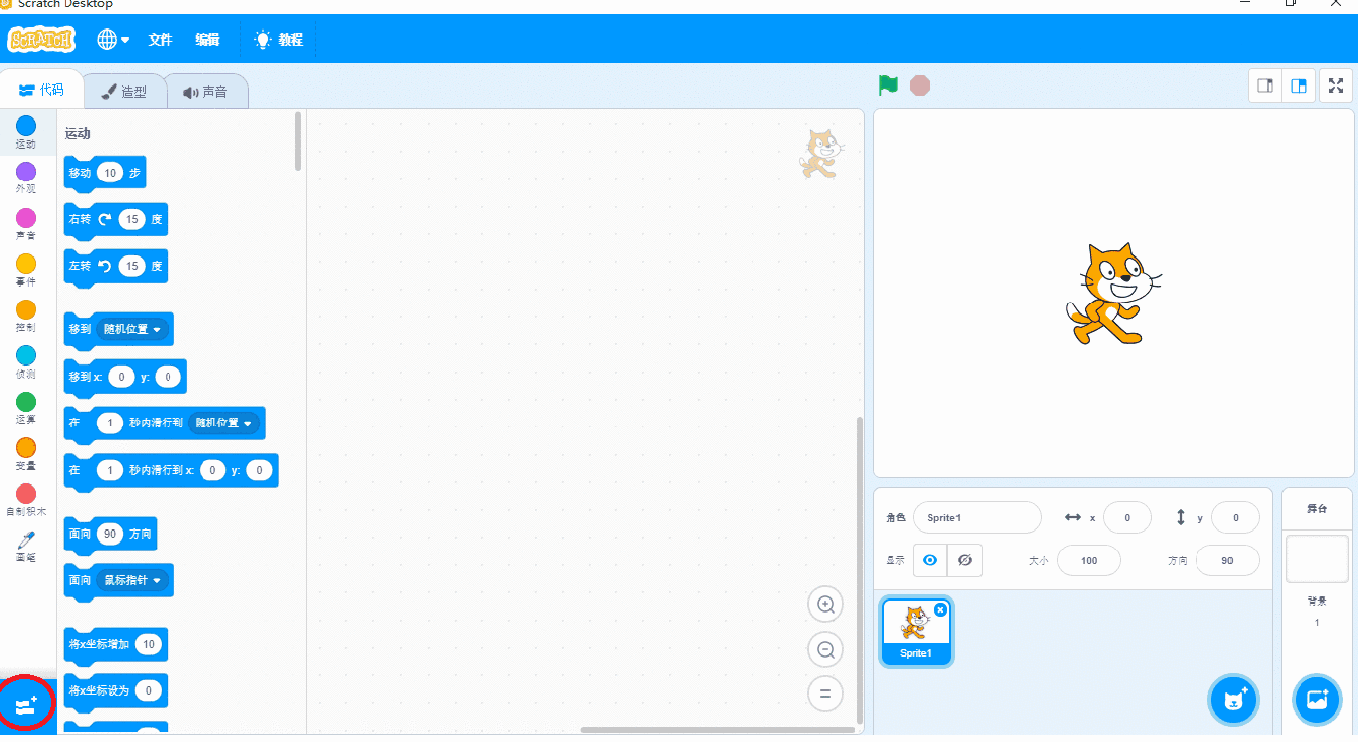Image resolution: width=1358 pixels, height=742 pixels.
Task: Hide the sprite with crossed-eye icon
Action: (x=965, y=560)
